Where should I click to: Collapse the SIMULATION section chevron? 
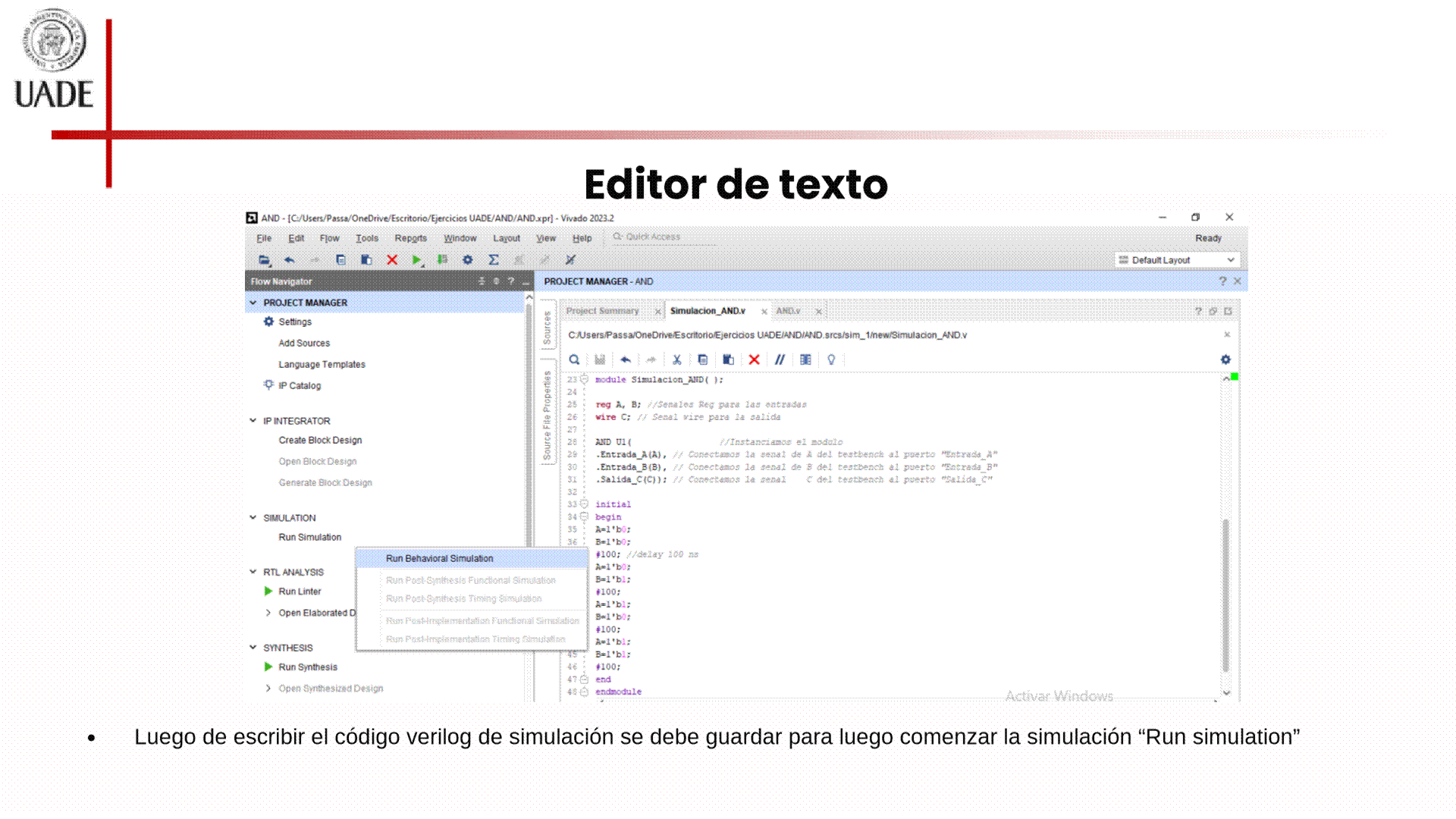253,518
